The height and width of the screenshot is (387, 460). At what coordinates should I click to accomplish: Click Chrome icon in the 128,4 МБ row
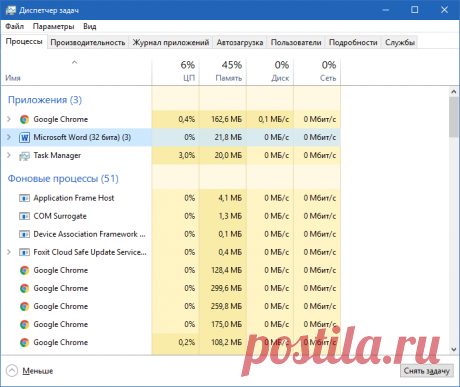(24, 270)
